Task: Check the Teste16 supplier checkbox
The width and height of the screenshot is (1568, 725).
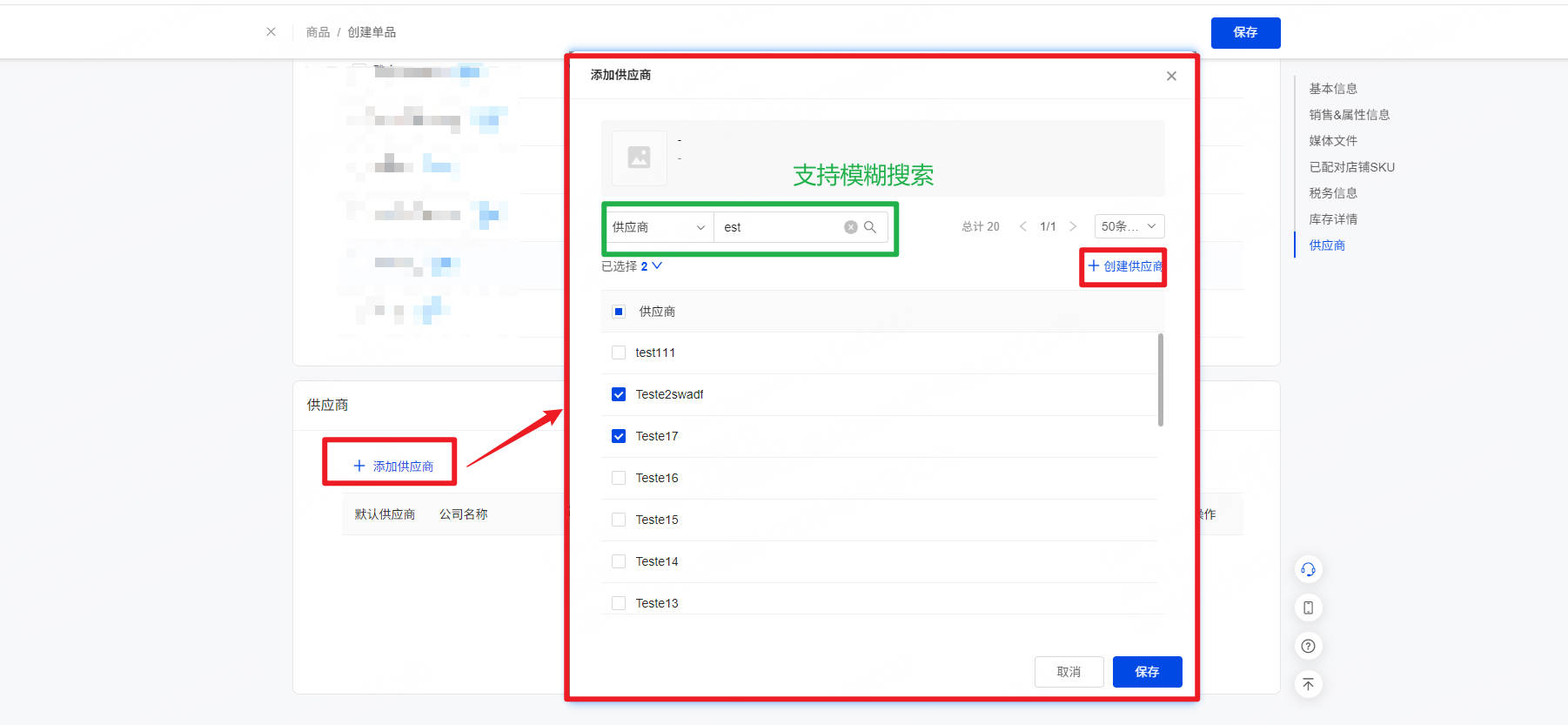Action: point(619,478)
